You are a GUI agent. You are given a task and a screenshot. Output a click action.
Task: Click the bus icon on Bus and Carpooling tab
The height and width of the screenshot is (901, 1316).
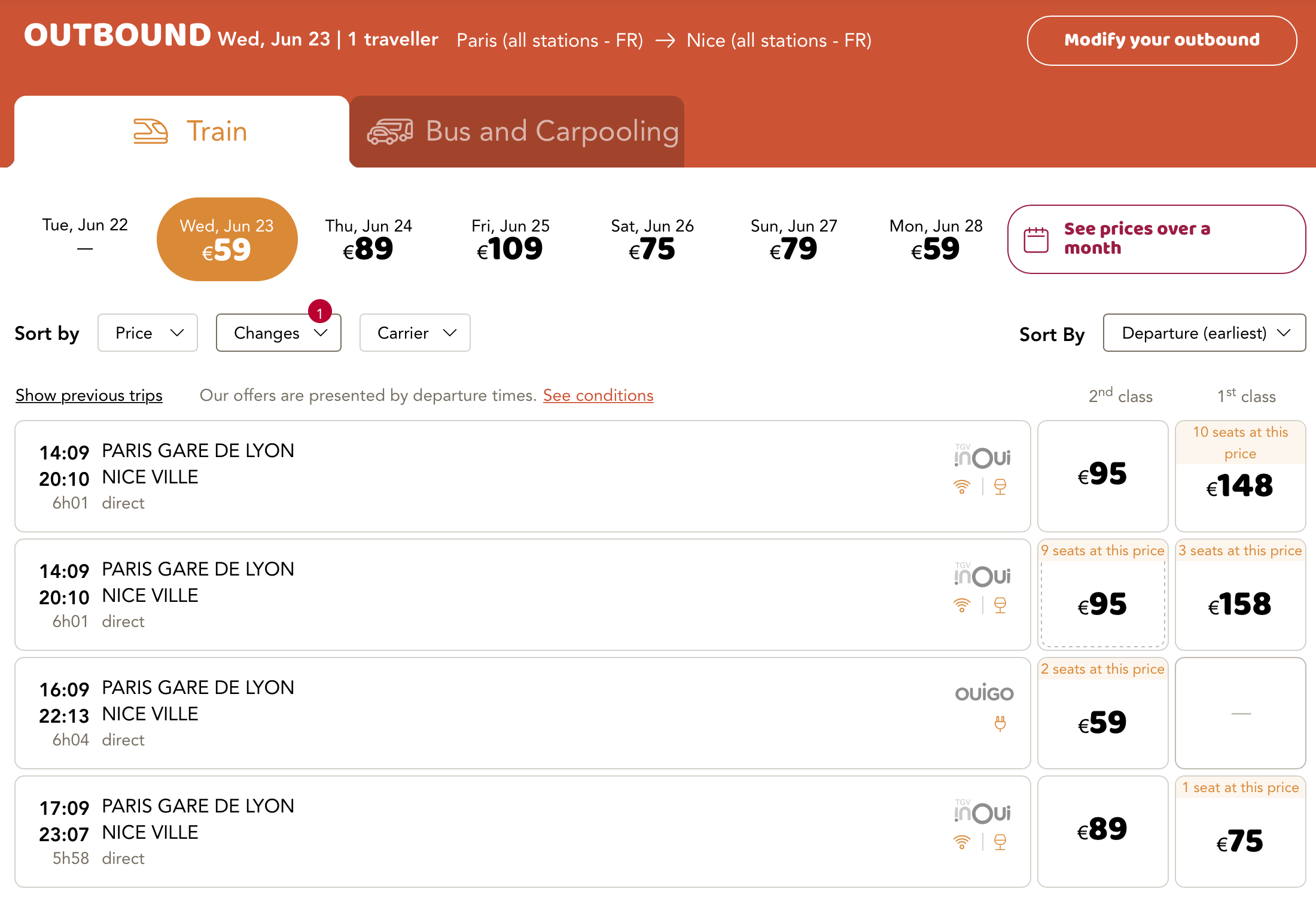pos(390,130)
